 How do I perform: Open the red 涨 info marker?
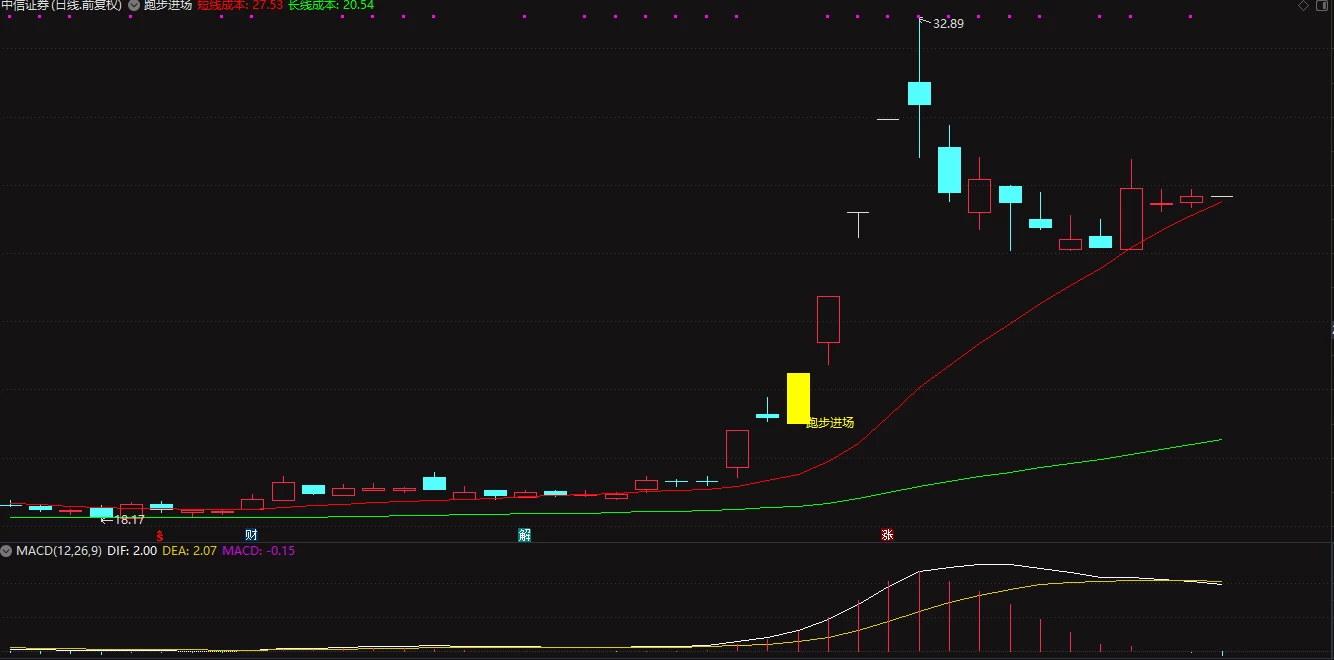coord(887,535)
